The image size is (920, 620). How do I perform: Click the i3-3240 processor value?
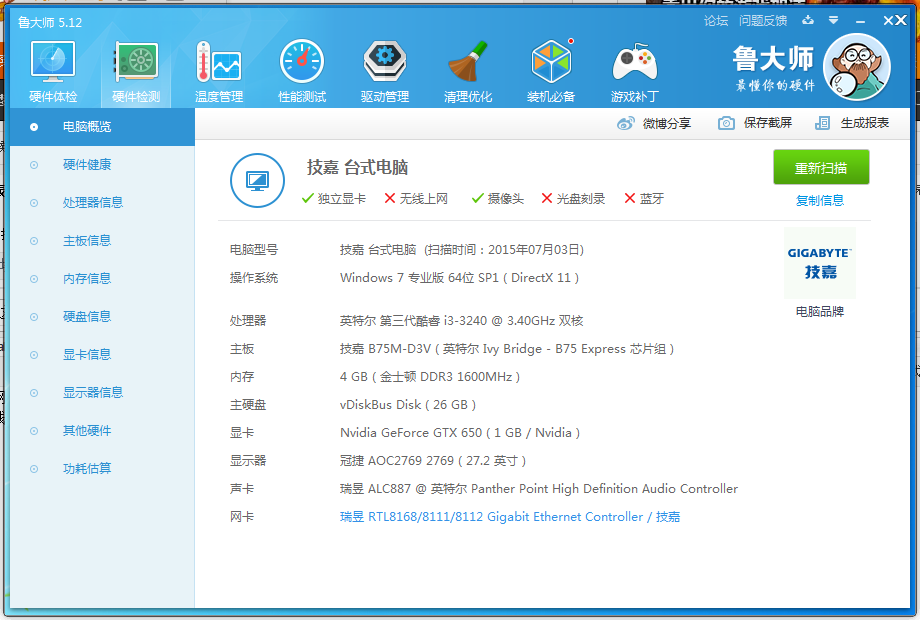click(462, 321)
